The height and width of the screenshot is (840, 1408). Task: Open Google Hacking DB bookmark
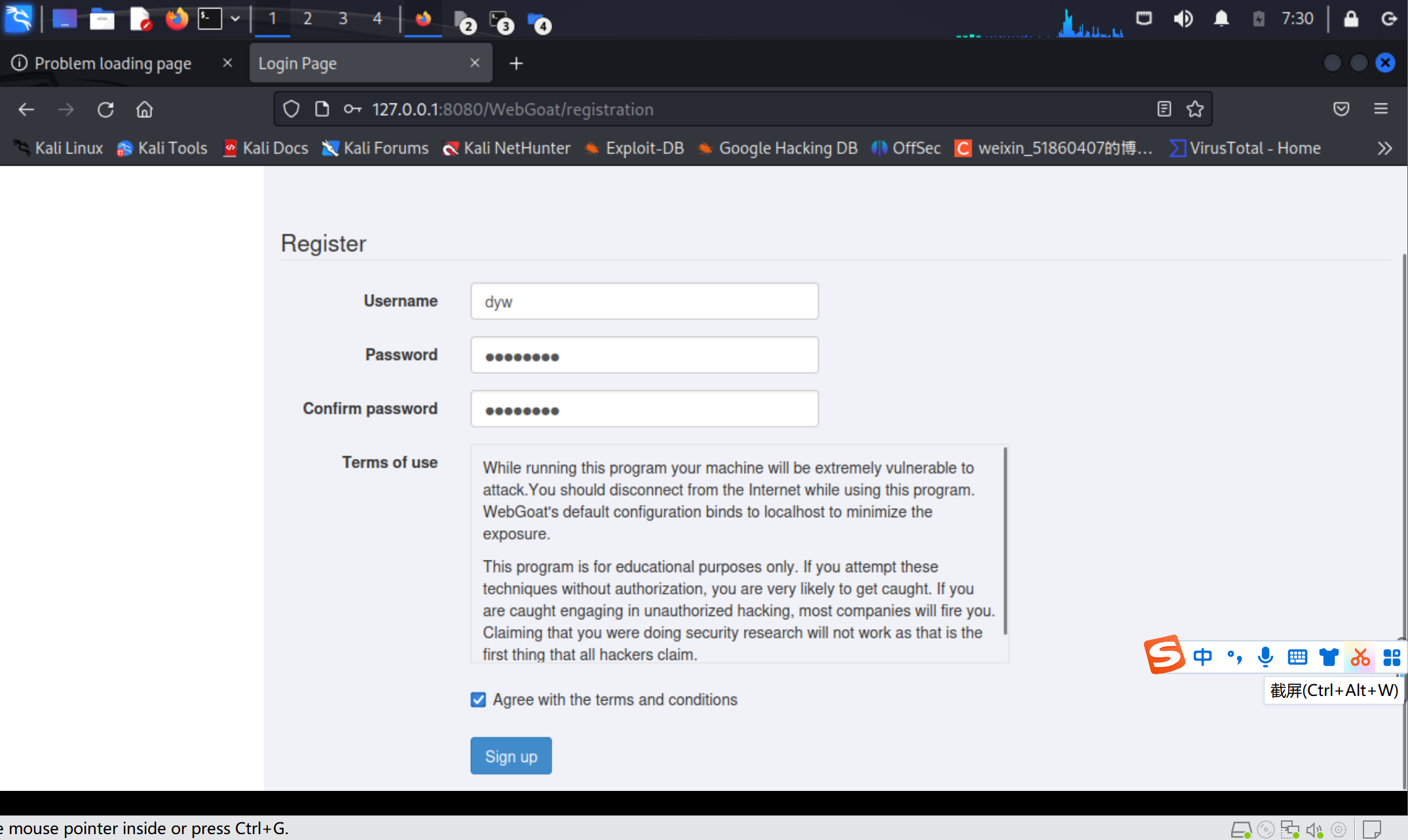pyautogui.click(x=777, y=149)
